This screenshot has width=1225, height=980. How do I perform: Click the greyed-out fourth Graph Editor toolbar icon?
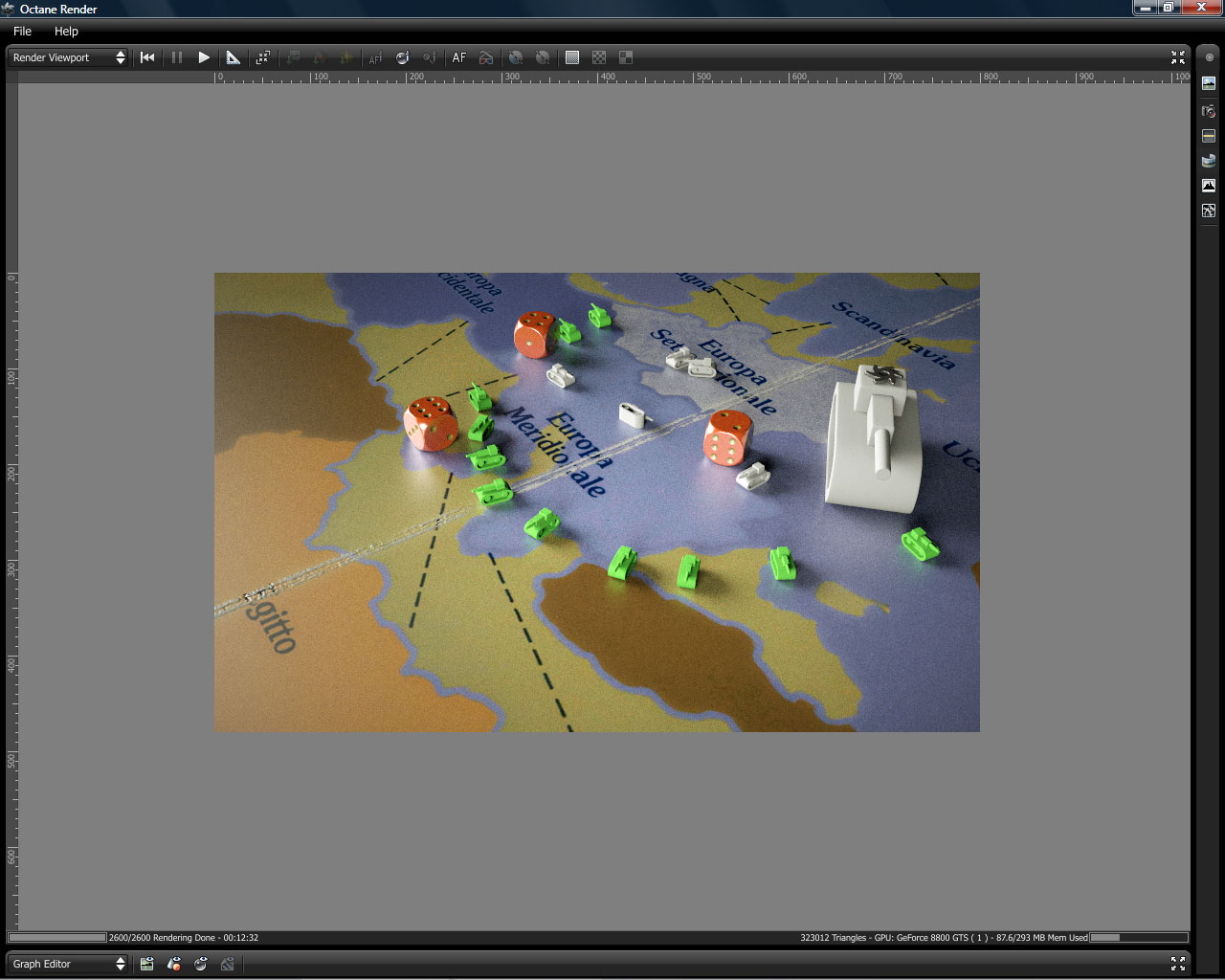coord(228,964)
